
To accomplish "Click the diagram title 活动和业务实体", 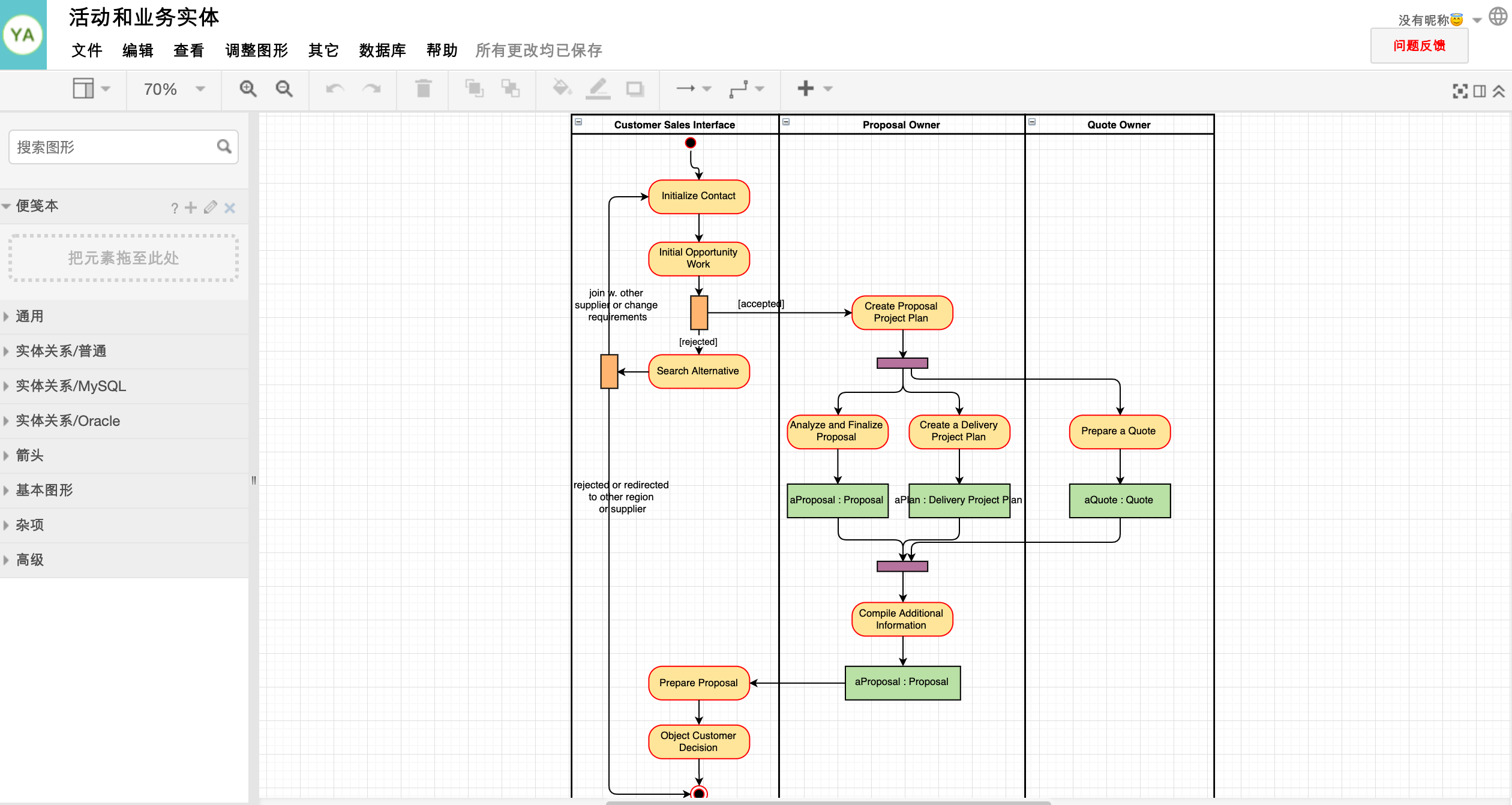I will pyautogui.click(x=144, y=17).
